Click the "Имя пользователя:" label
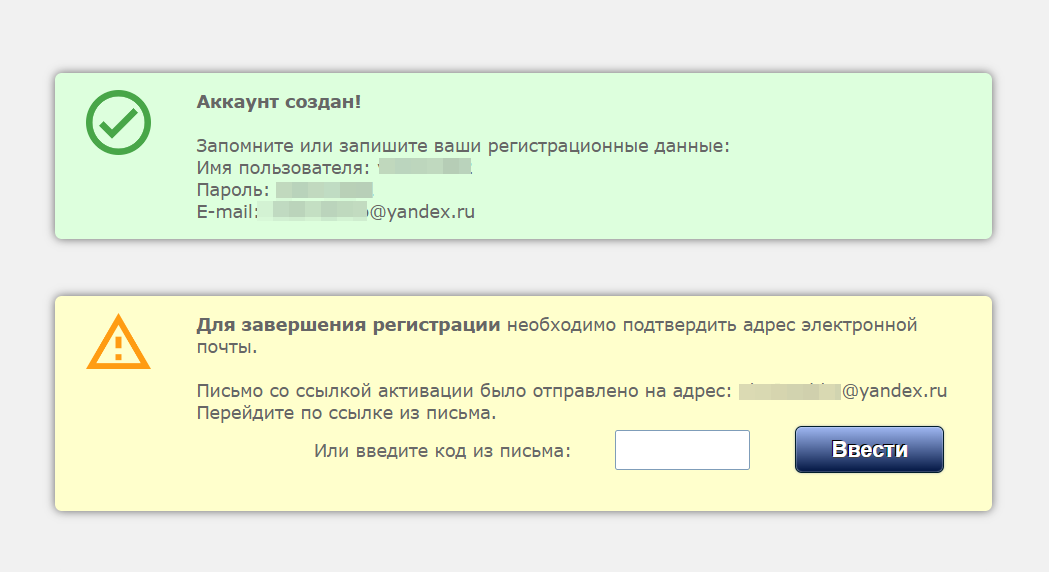 (283, 168)
